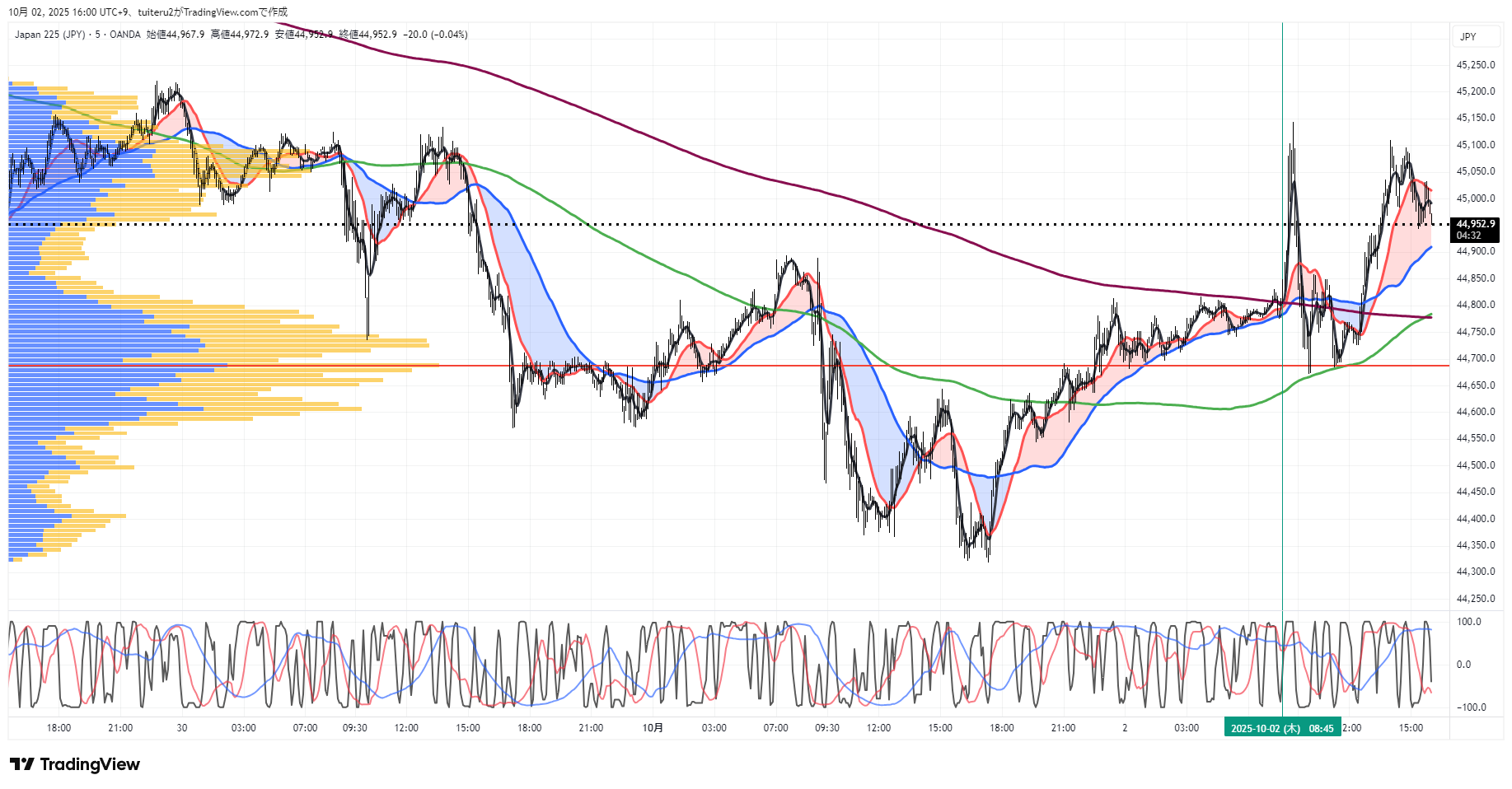Image resolution: width=1512 pixels, height=789 pixels.
Task: Click the 44,600.0 price axis label
Action: coord(1476,412)
